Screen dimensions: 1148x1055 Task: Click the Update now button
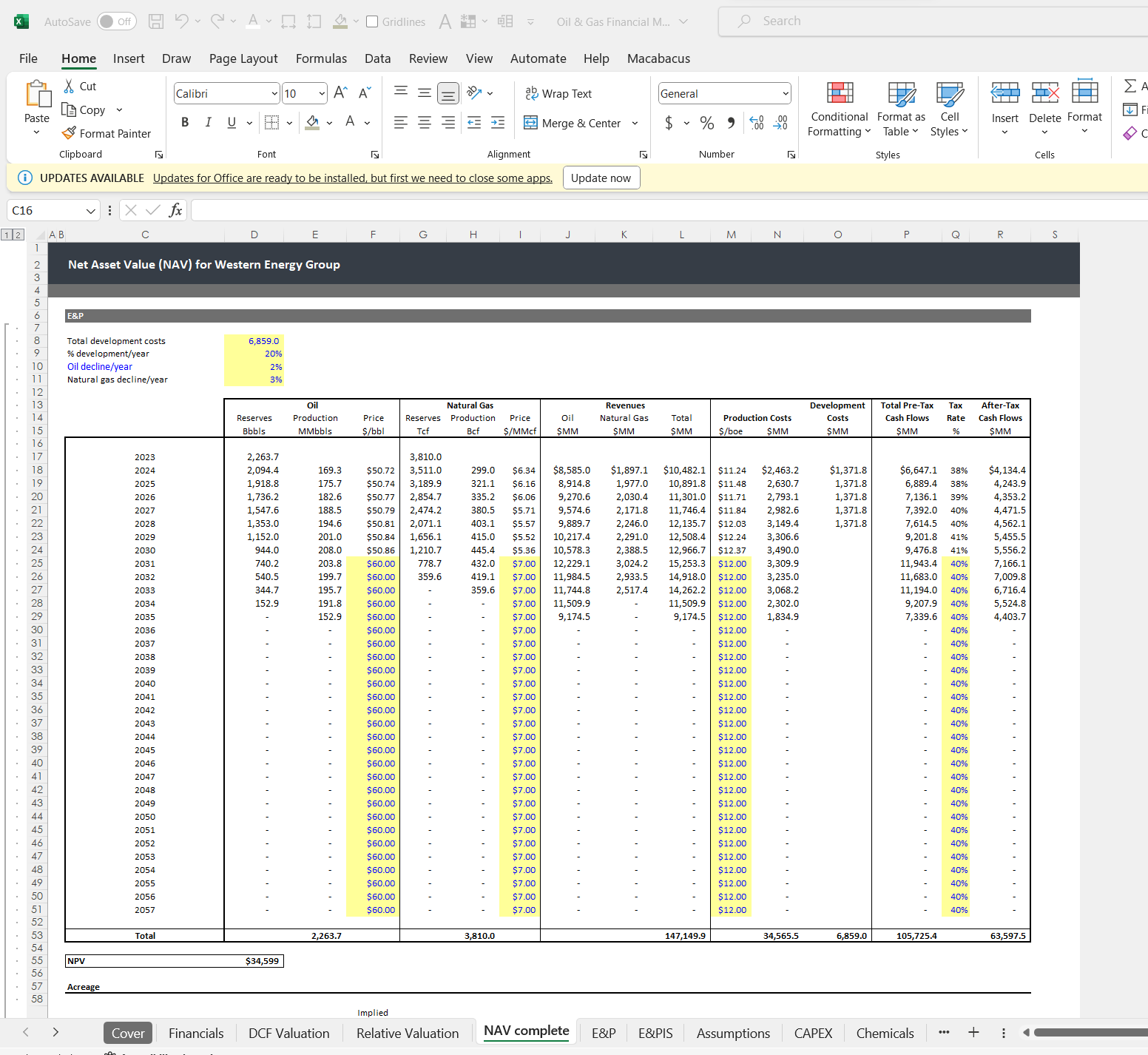[601, 178]
